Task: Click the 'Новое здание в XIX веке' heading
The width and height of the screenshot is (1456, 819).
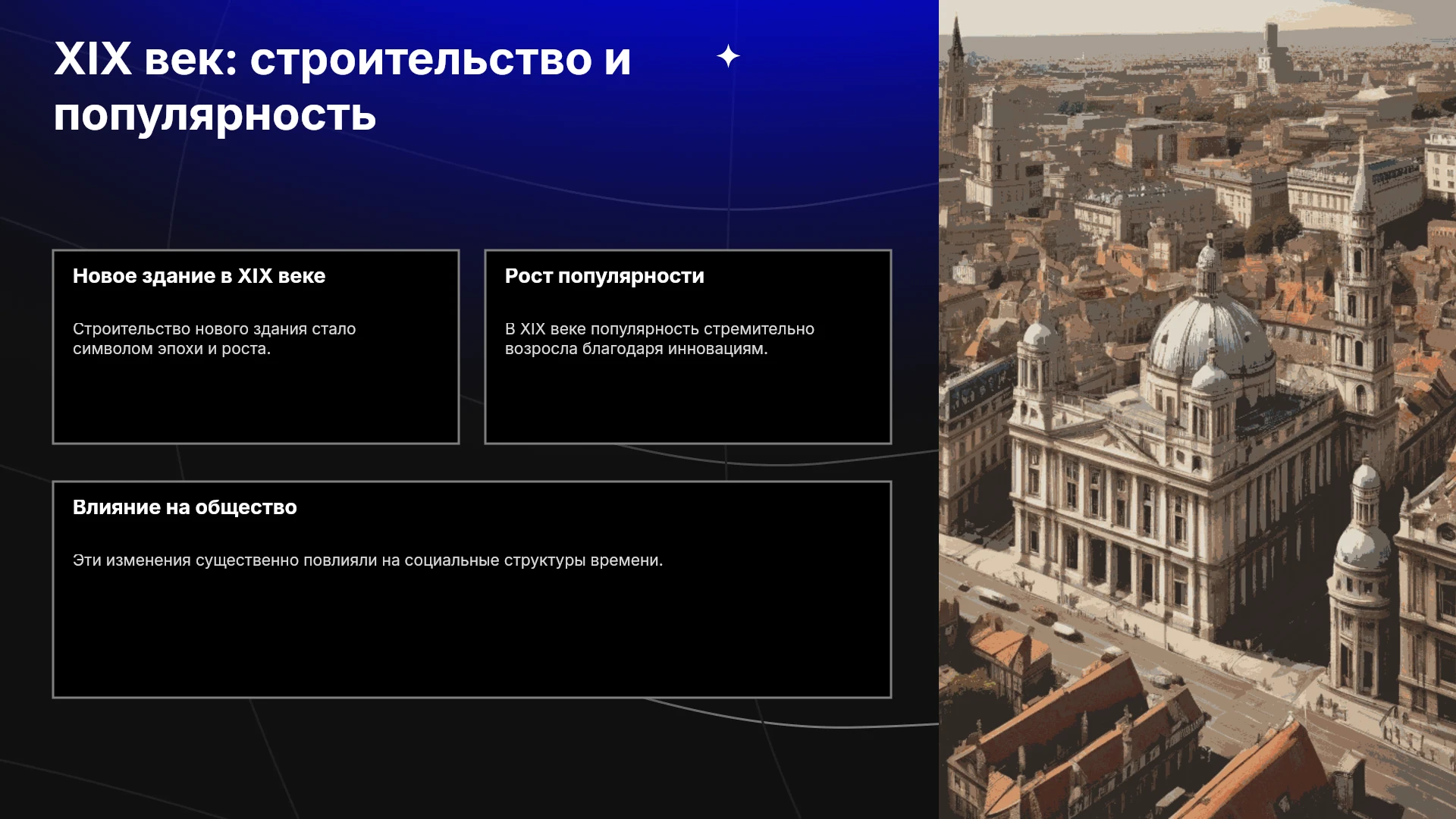Action: click(199, 276)
